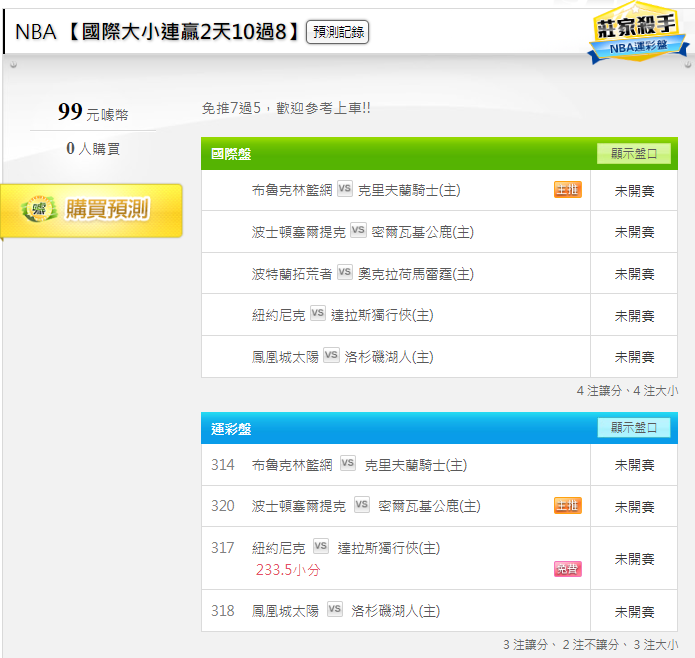
Task: Click game number 320
Action: (223, 506)
